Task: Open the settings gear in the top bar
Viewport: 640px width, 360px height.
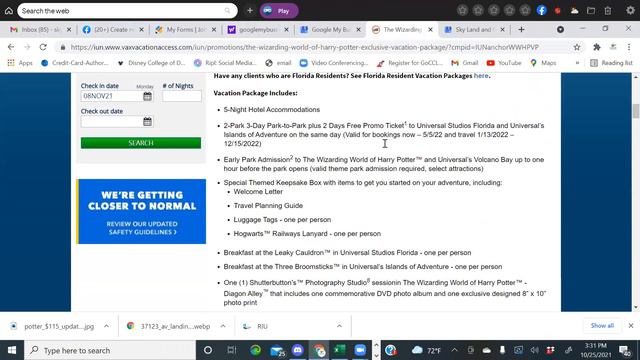Action: click(631, 11)
